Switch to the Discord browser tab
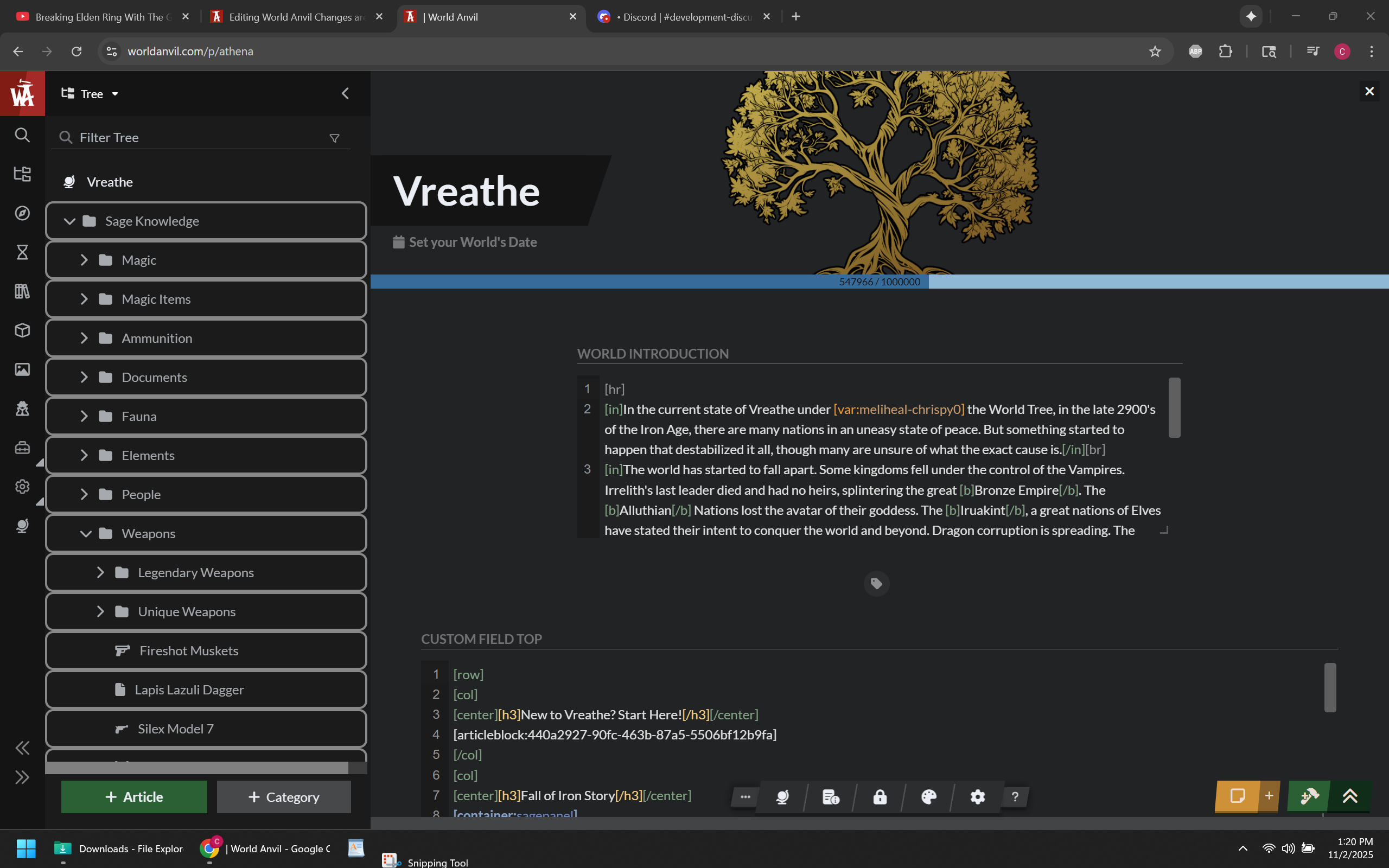The width and height of the screenshot is (1389, 868). click(683, 17)
